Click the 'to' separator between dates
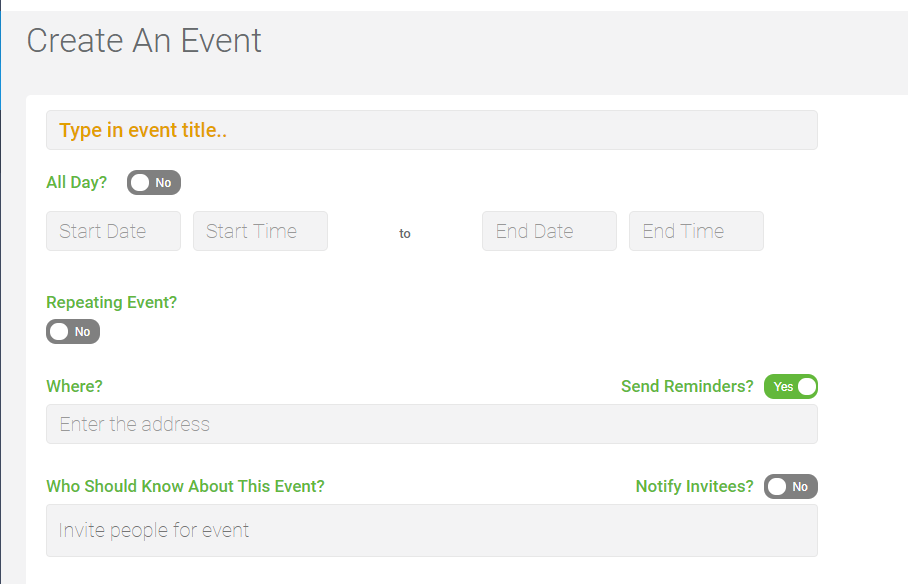Image resolution: width=908 pixels, height=584 pixels. click(405, 233)
